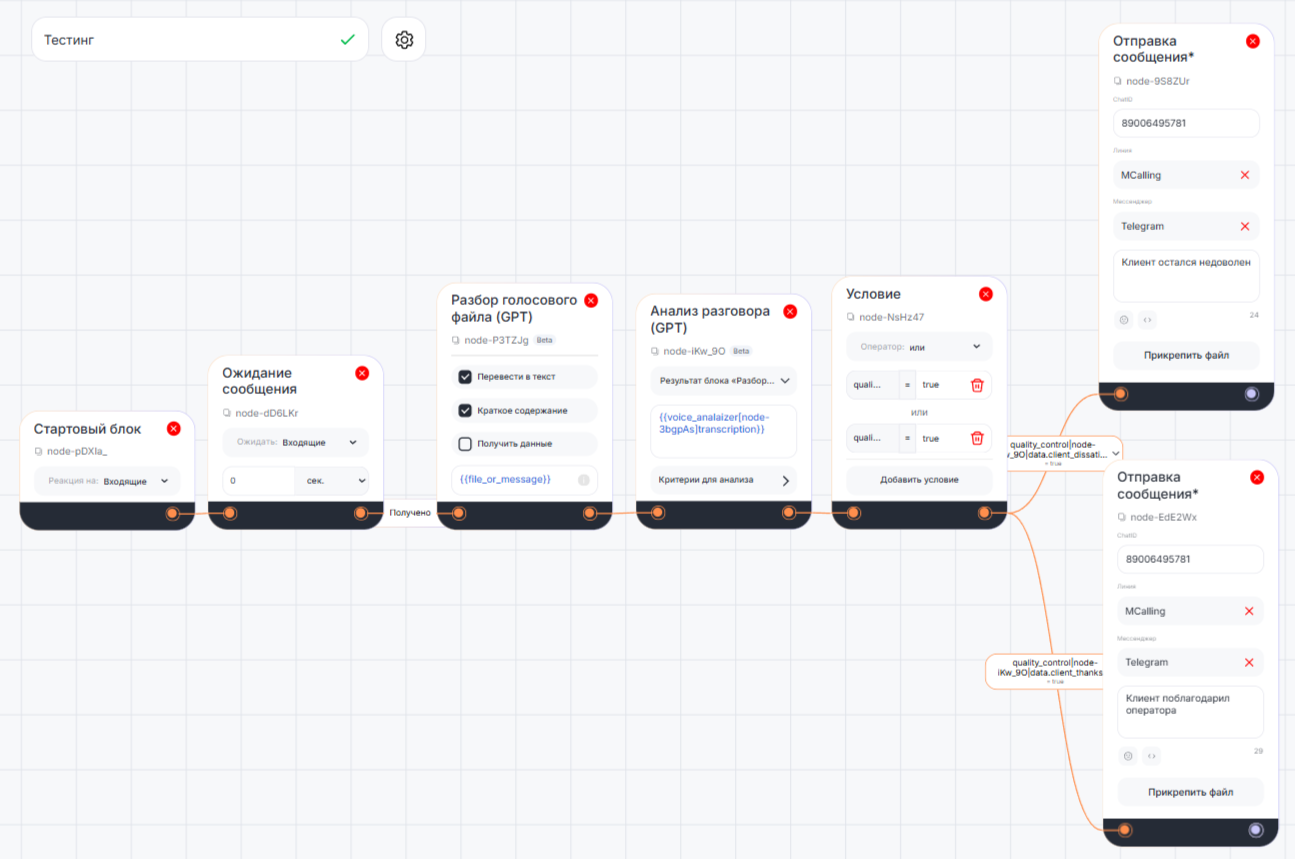Copy node ID node-P3TZJg
The width and height of the screenshot is (1295, 859).
(457, 340)
